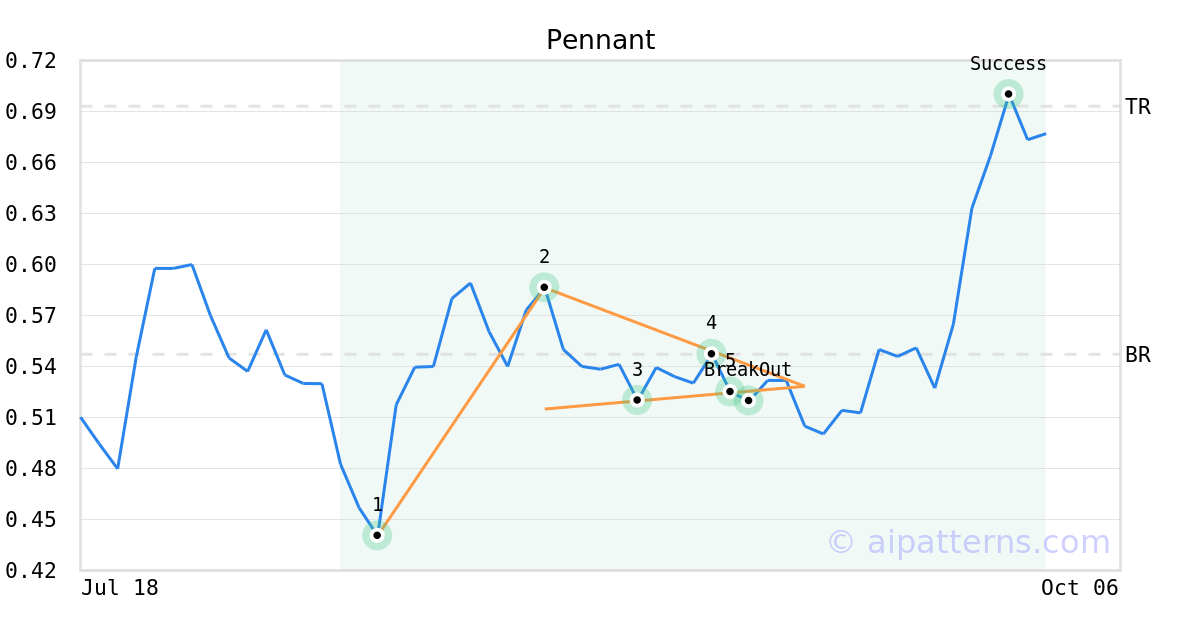Image resolution: width=1200 pixels, height=630 pixels.
Task: Click the Jul 18 start date label
Action: pos(120,588)
